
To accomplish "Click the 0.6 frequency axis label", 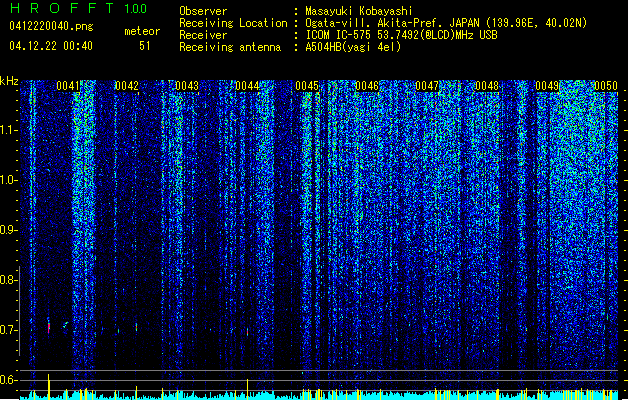I will pyautogui.click(x=9, y=380).
